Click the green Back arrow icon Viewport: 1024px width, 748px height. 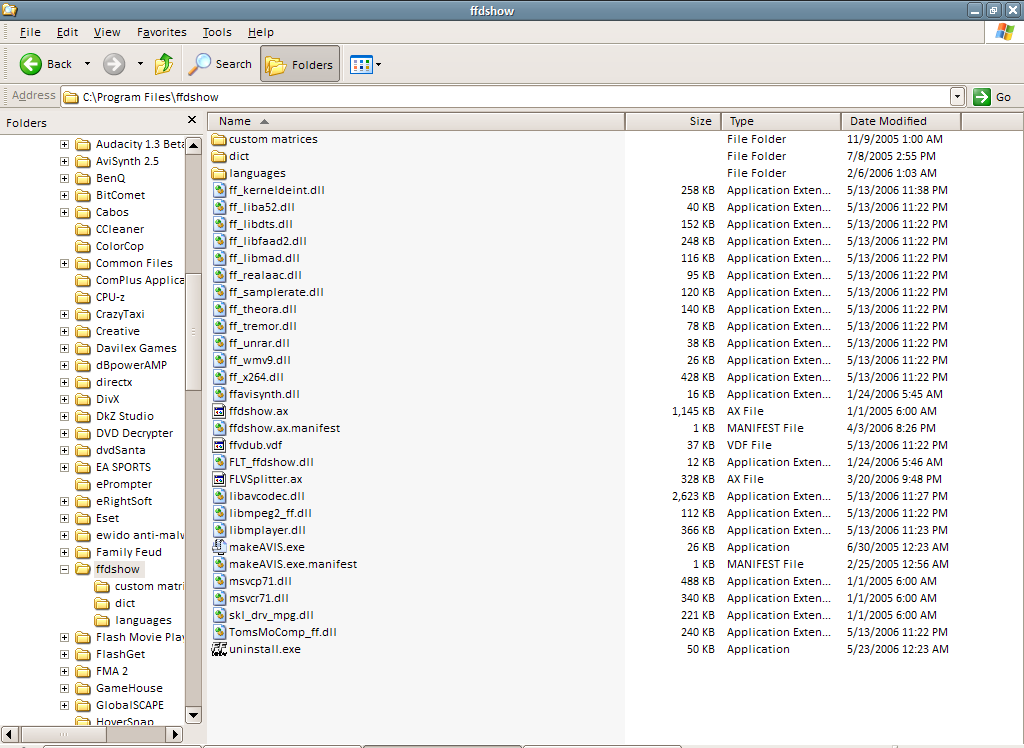31,64
